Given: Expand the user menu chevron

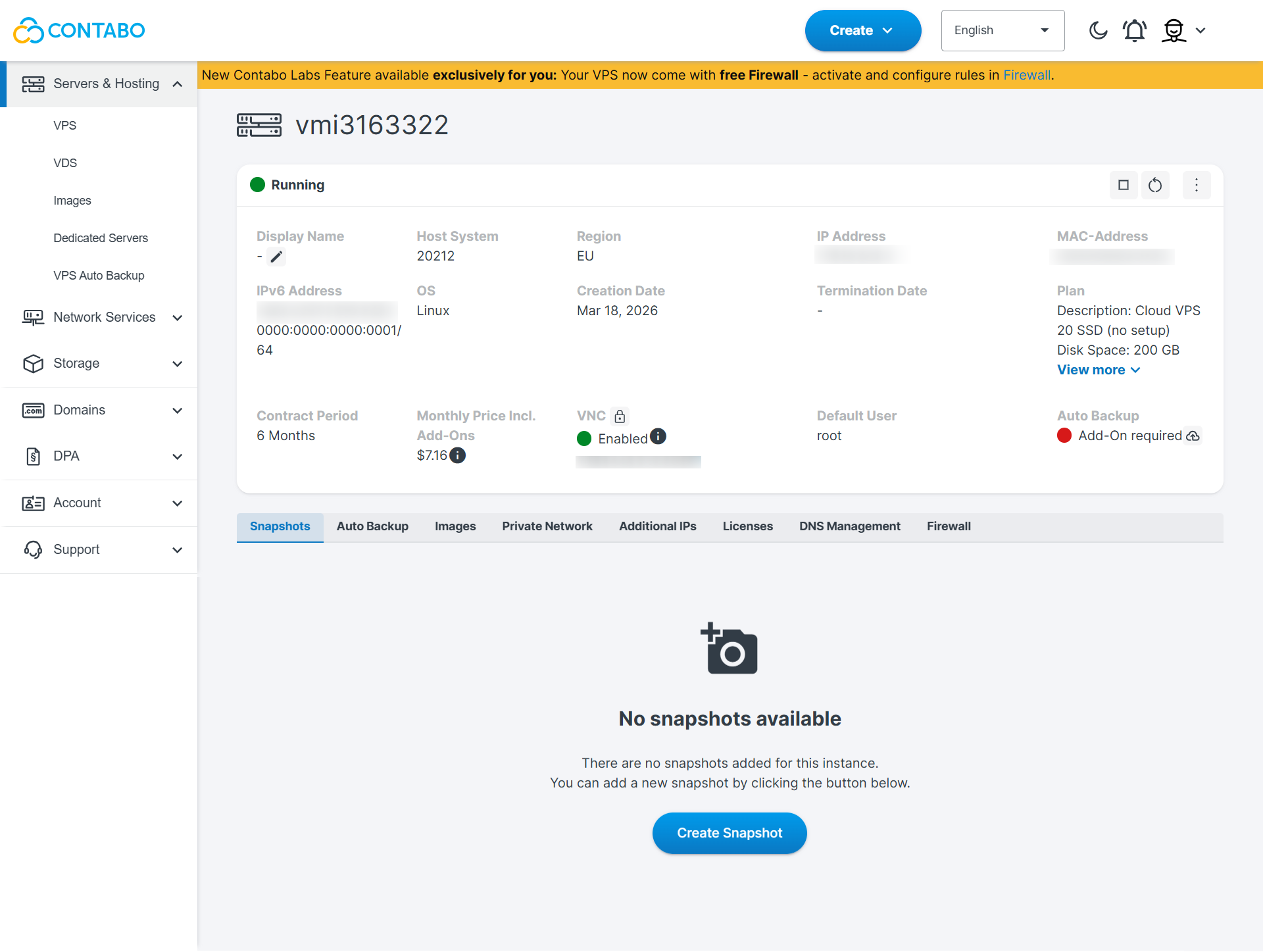Looking at the screenshot, I should pos(1201,30).
